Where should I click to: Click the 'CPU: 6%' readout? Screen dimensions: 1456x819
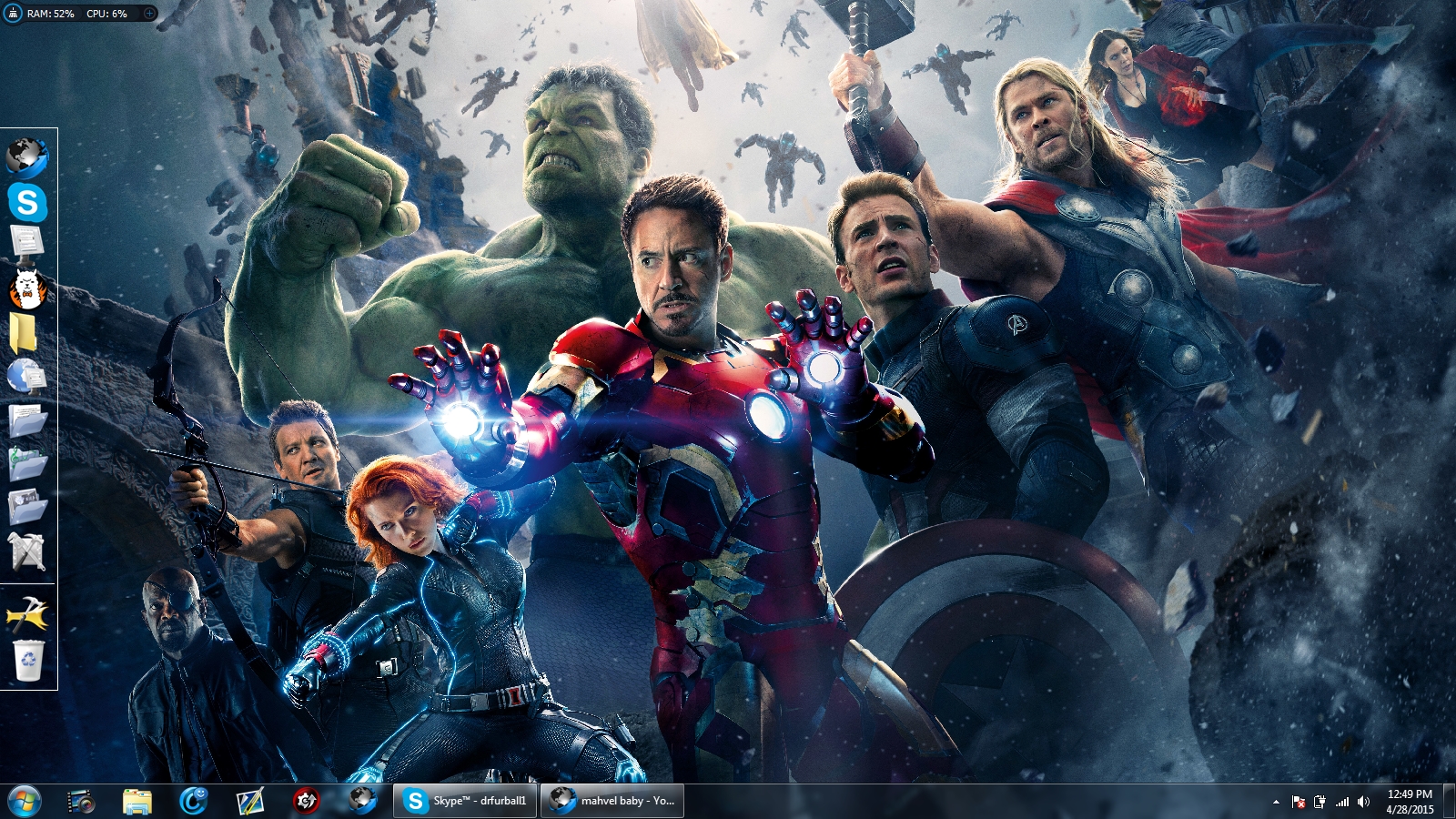click(106, 14)
